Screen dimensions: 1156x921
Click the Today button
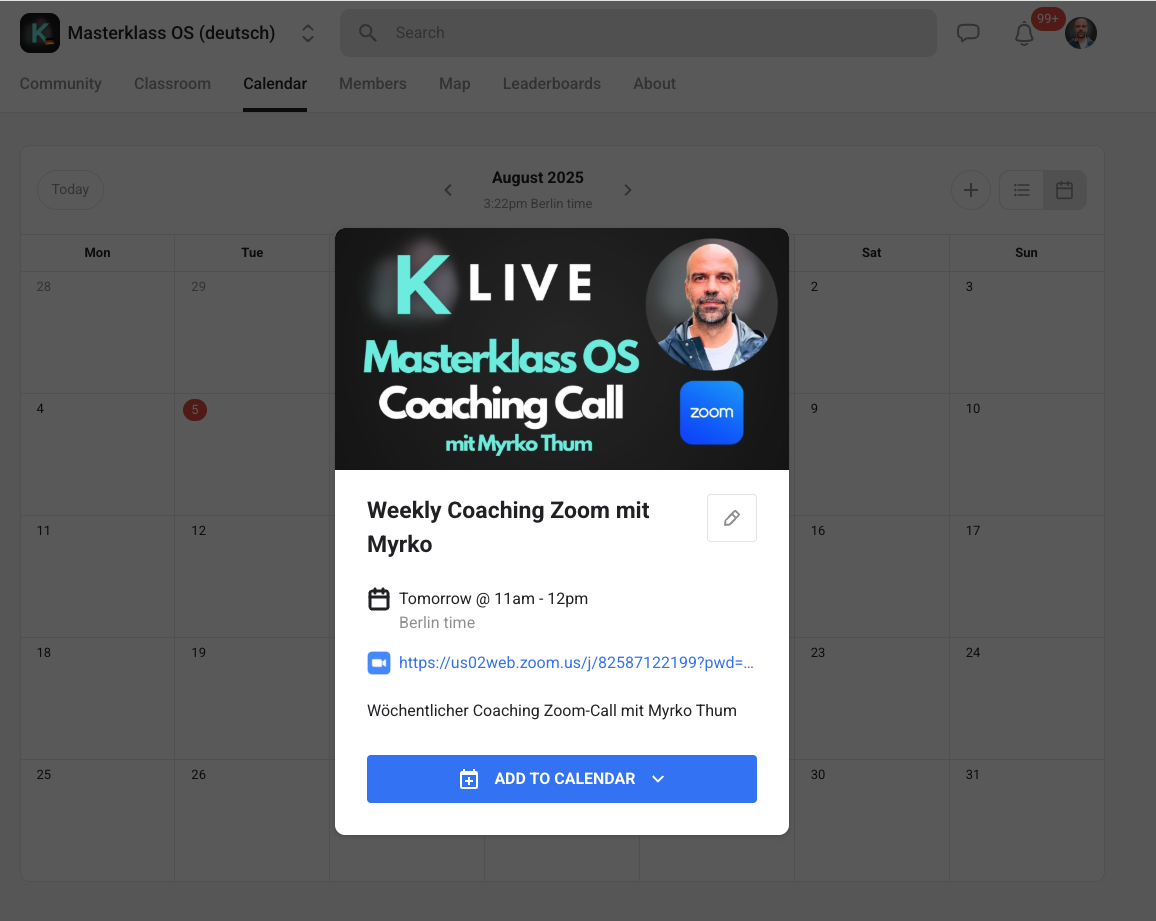[x=70, y=190]
